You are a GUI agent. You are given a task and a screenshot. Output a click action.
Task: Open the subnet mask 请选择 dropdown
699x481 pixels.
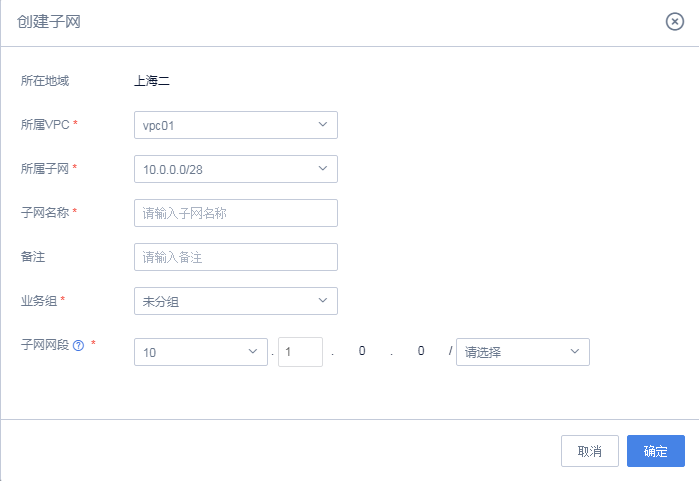(522, 352)
